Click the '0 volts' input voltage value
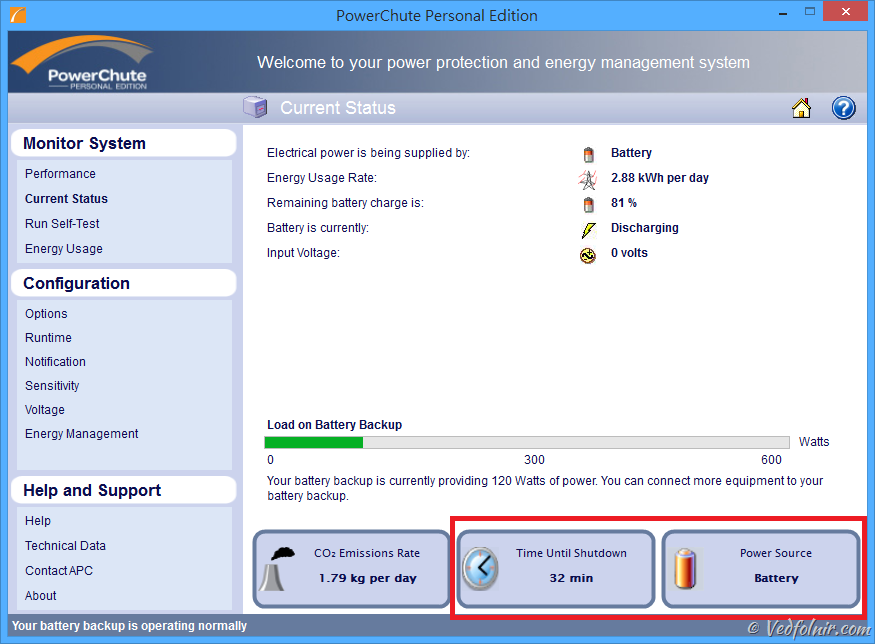 [x=629, y=253]
